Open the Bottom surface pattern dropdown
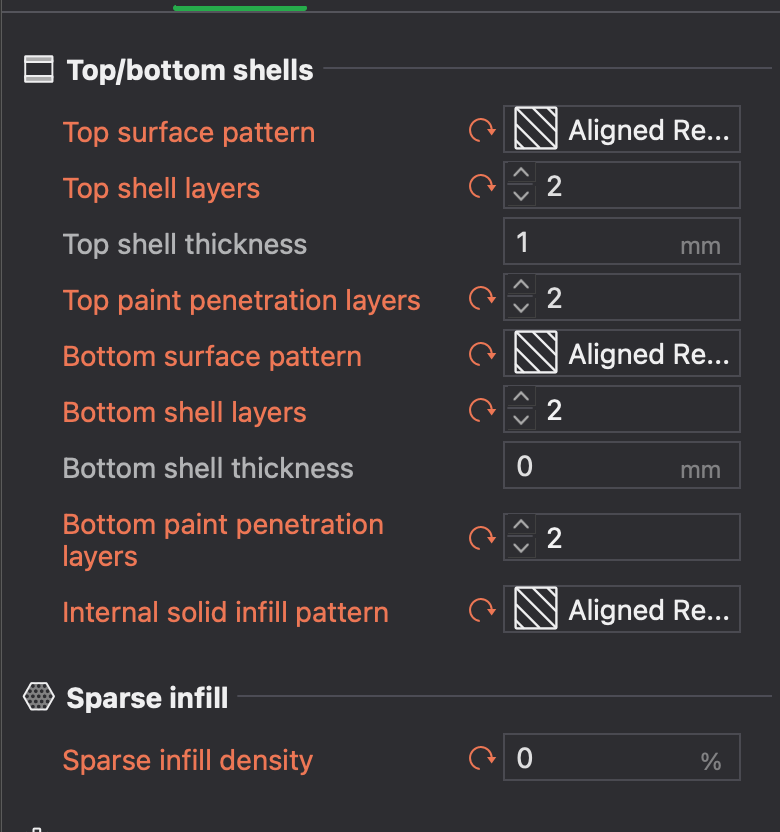780x832 pixels. (x=621, y=353)
